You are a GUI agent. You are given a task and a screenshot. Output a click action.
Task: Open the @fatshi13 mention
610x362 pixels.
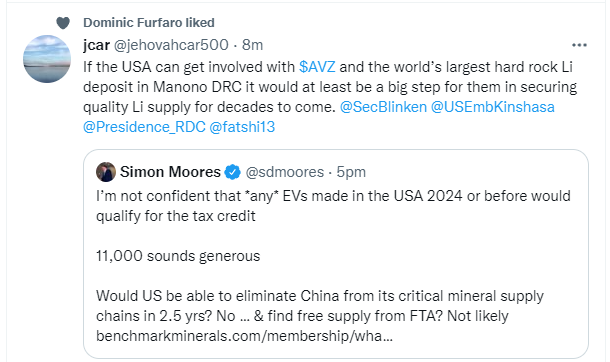pos(242,127)
